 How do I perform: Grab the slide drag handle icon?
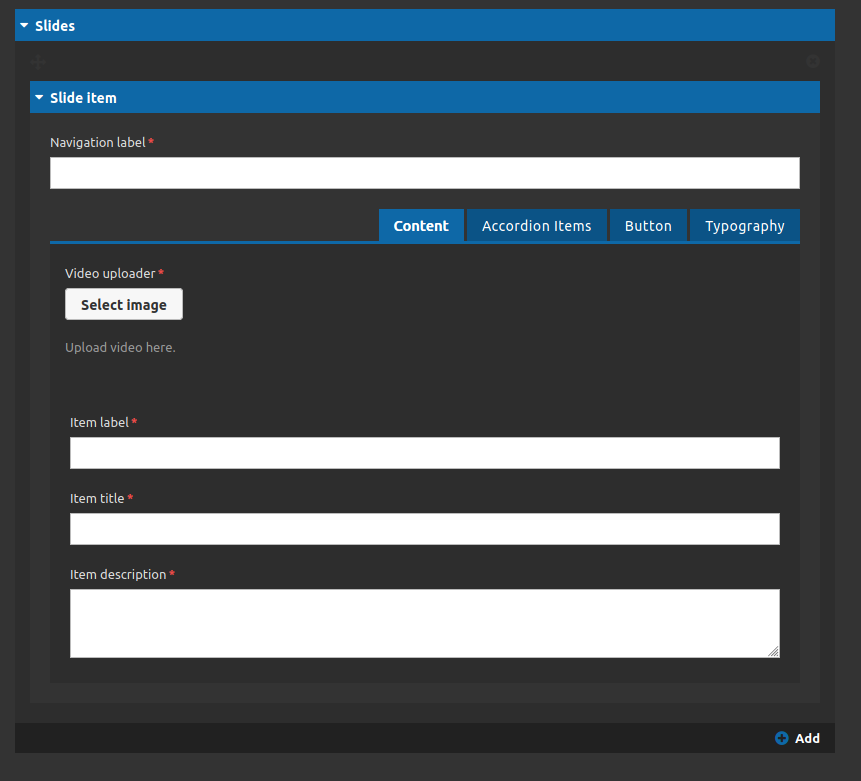(x=38, y=61)
